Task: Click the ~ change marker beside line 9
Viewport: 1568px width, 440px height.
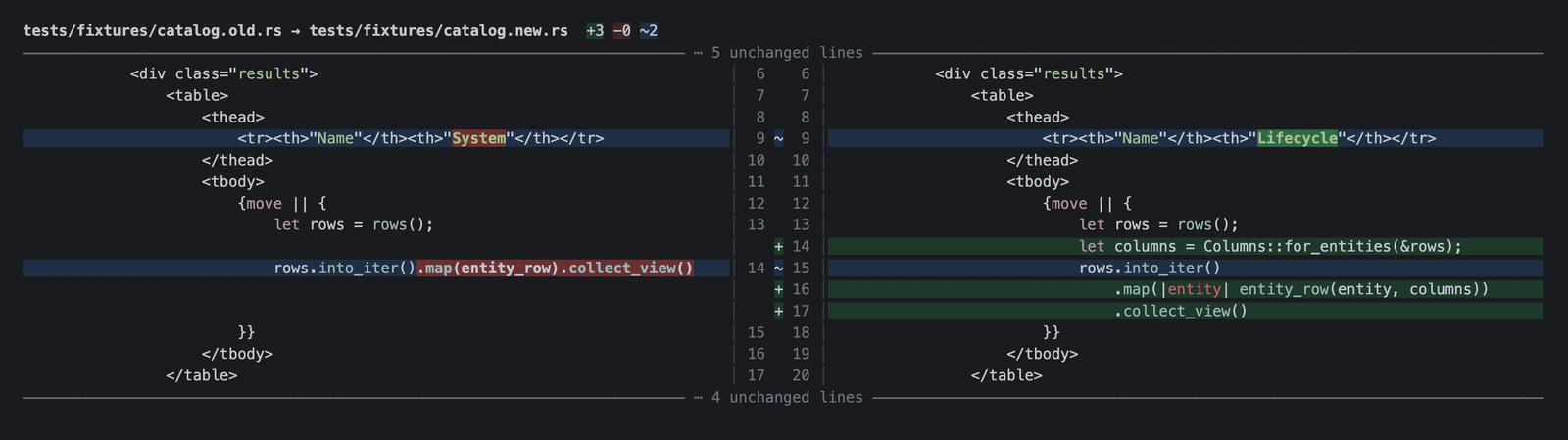Action: (779, 139)
